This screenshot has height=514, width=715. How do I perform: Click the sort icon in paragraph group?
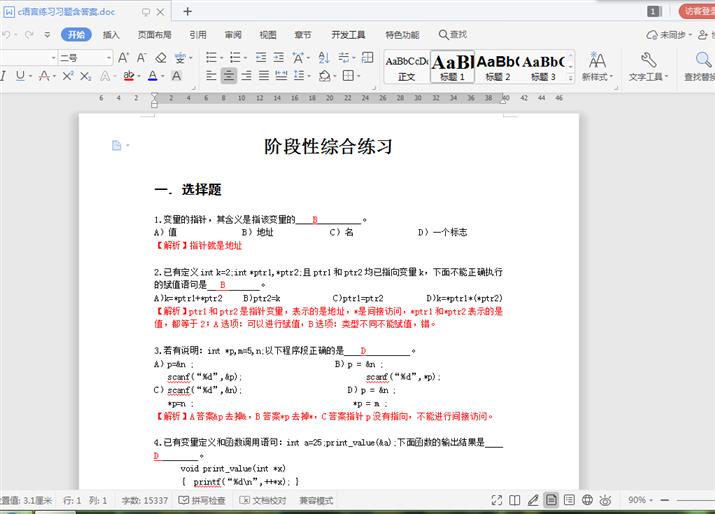point(324,58)
